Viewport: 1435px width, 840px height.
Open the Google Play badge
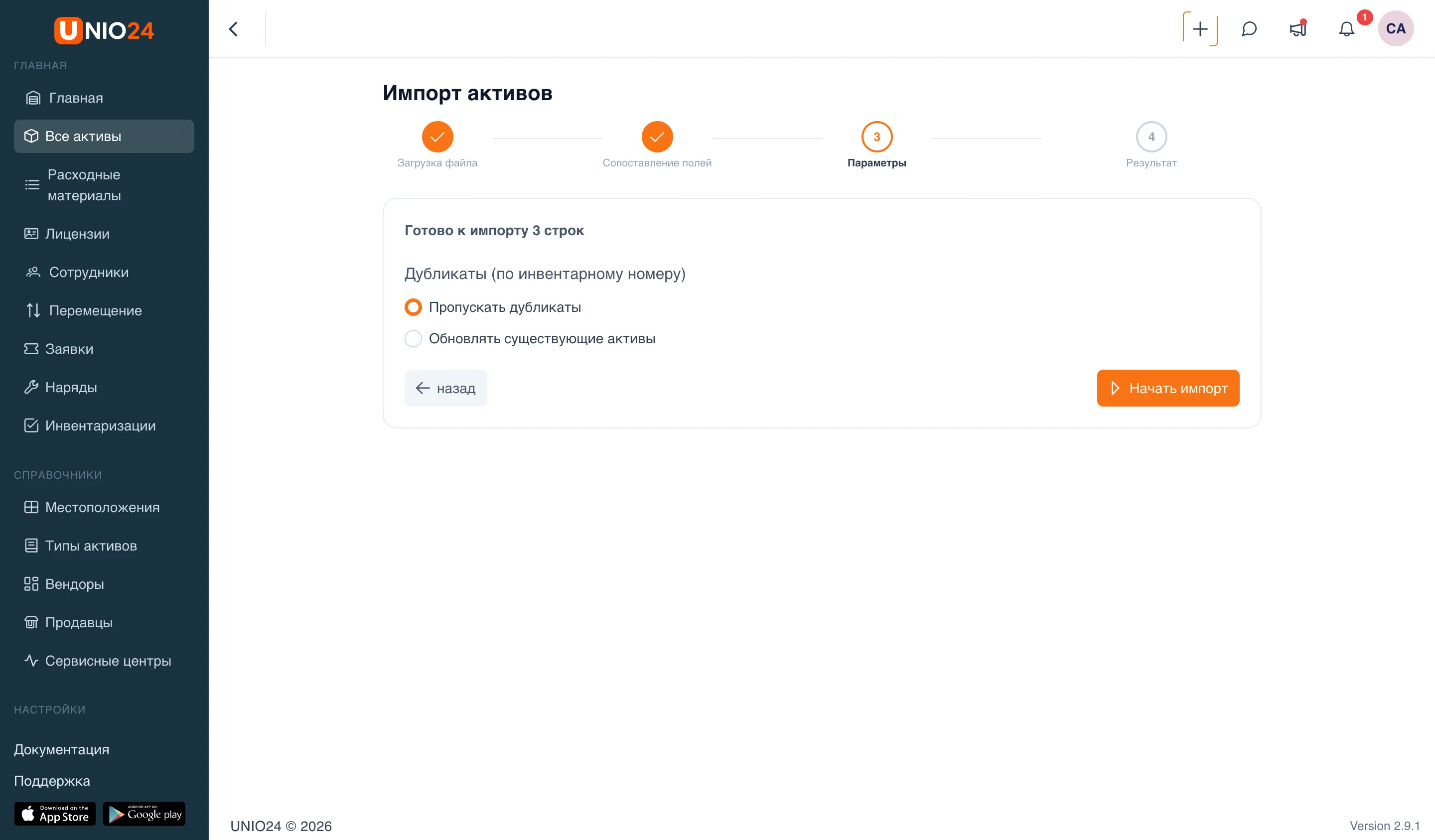point(144,814)
